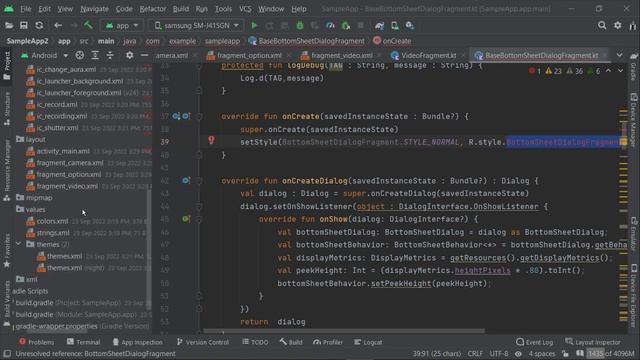This screenshot has height=360, width=640.
Task: Click the CRLF line separator indicator
Action: click(x=475, y=353)
